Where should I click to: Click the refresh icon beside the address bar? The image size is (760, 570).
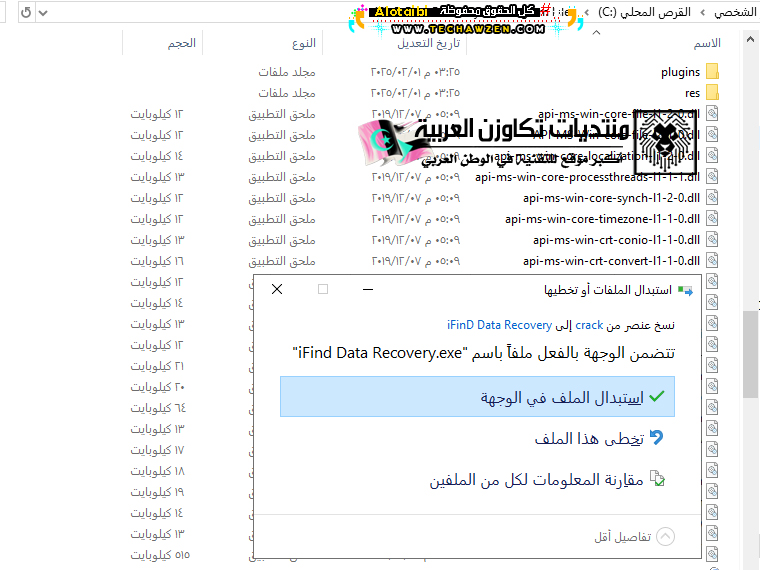point(26,12)
